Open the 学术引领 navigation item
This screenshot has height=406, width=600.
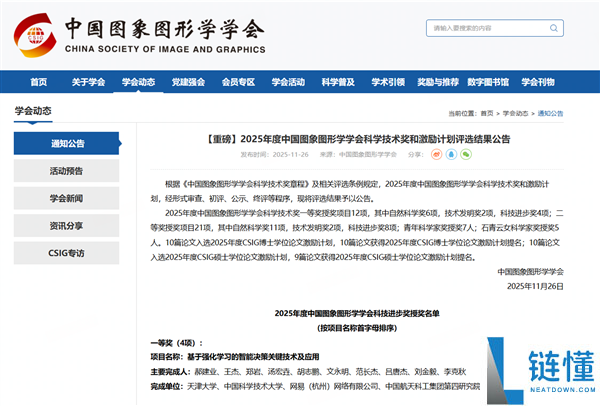pos(388,82)
